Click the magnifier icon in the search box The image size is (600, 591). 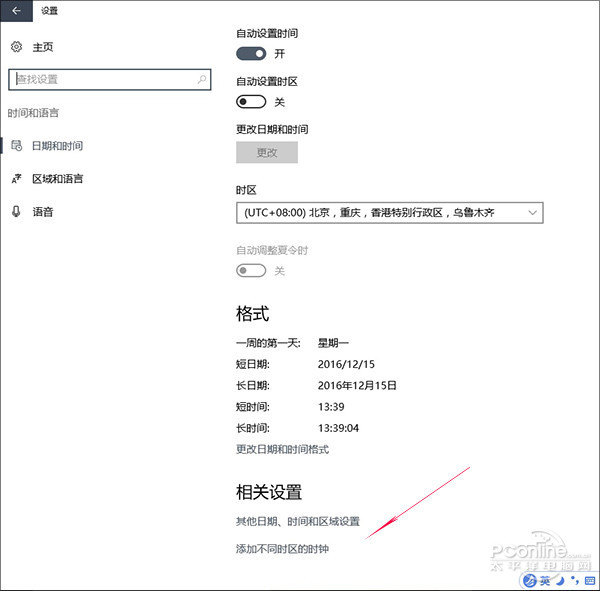pyautogui.click(x=202, y=79)
